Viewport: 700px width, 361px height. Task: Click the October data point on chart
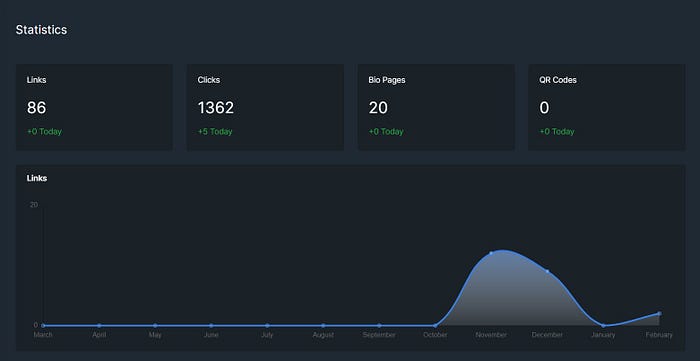click(x=435, y=325)
